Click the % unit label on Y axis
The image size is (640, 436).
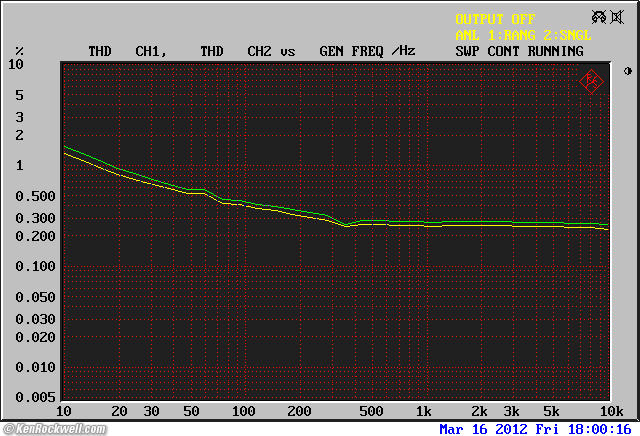click(19, 51)
